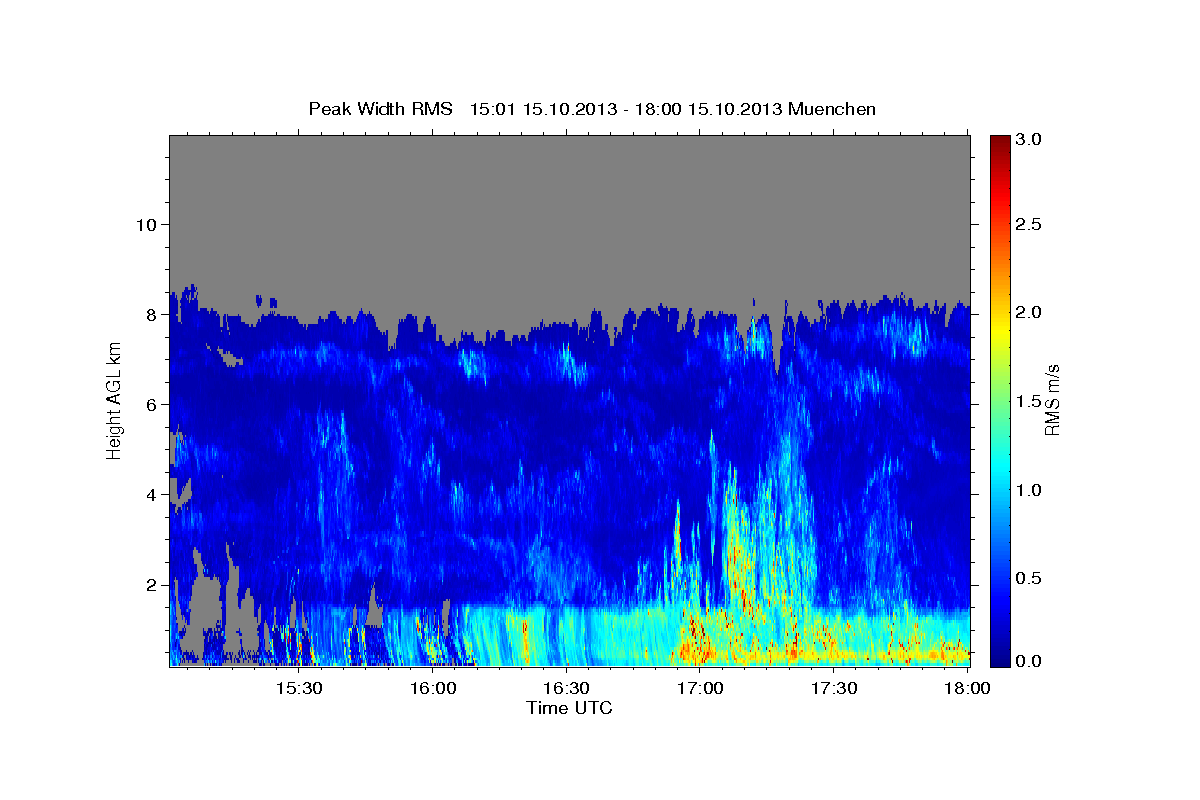Click the colorbar value 0.0
1200x800 pixels.
click(1028, 661)
